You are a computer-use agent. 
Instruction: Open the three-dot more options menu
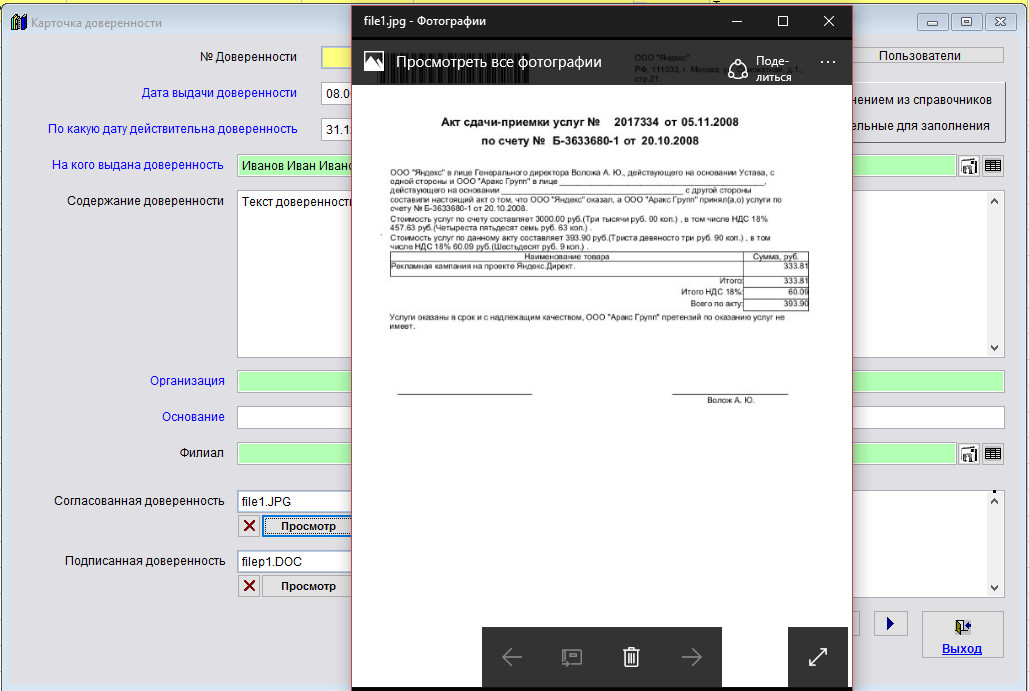coord(827,62)
